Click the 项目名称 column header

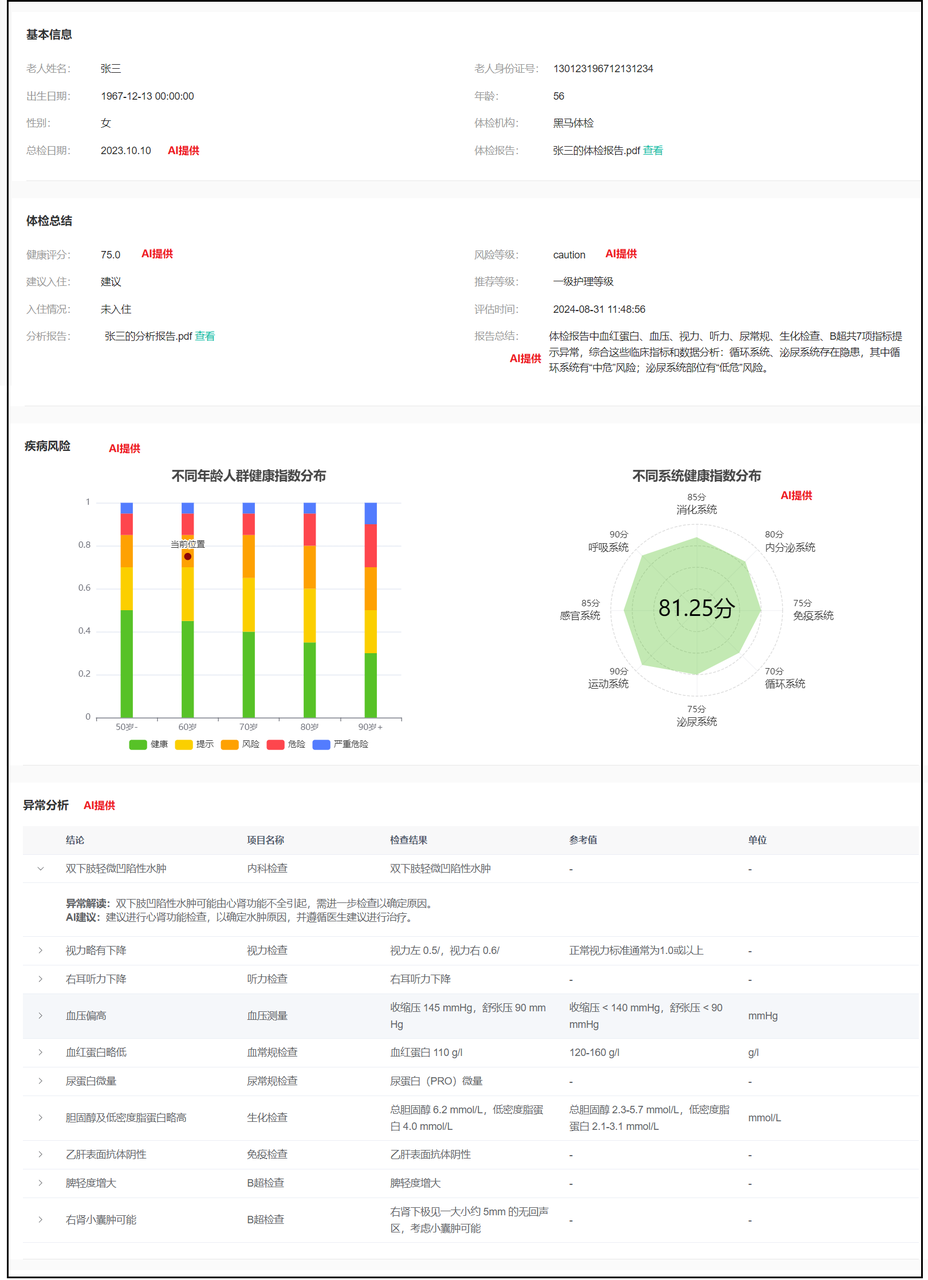point(267,840)
